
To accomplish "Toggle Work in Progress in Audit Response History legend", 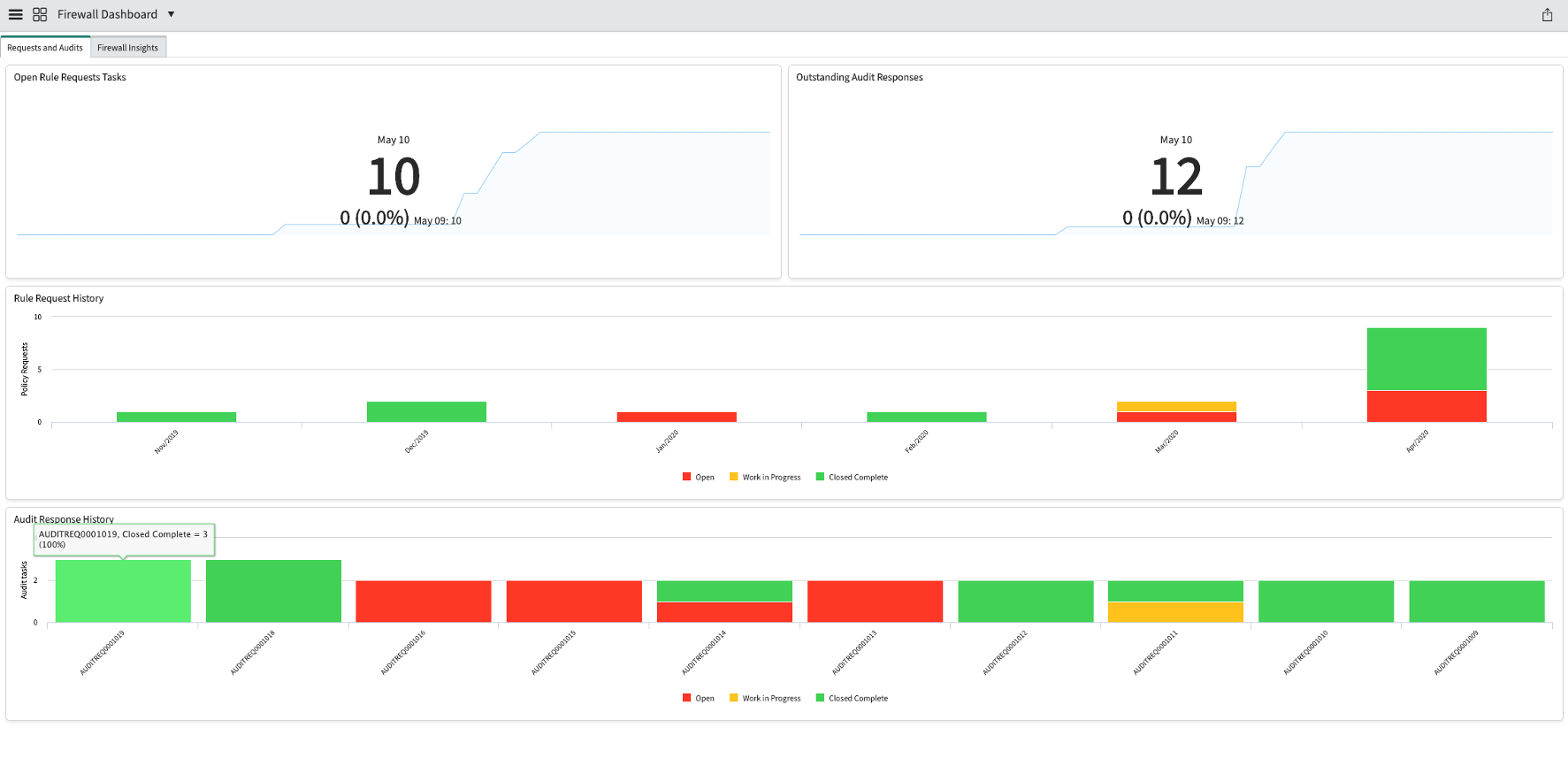I will (x=765, y=698).
